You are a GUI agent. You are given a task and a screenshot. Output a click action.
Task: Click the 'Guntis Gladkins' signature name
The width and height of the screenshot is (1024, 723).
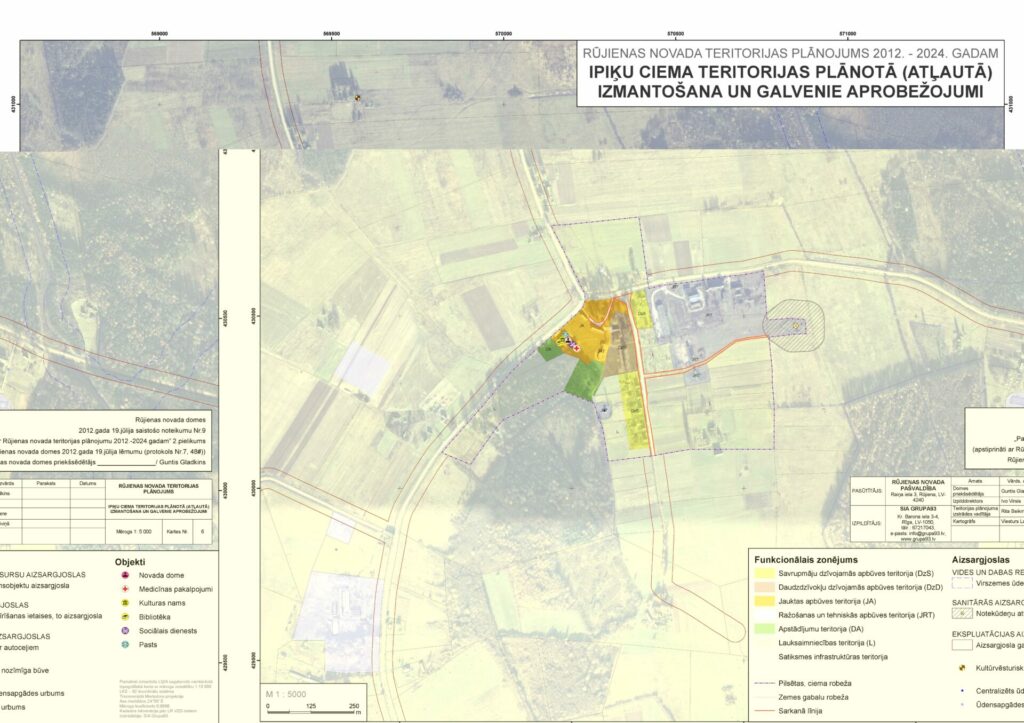pyautogui.click(x=182, y=462)
